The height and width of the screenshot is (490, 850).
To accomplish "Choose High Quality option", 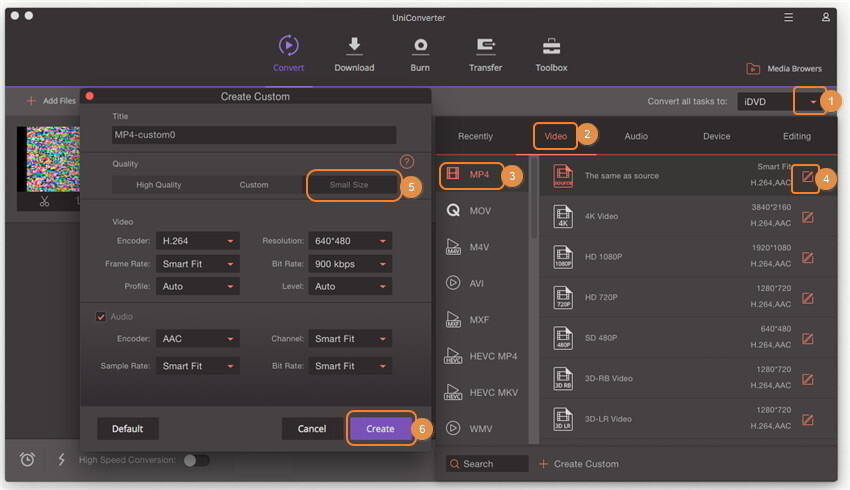I will pyautogui.click(x=159, y=185).
